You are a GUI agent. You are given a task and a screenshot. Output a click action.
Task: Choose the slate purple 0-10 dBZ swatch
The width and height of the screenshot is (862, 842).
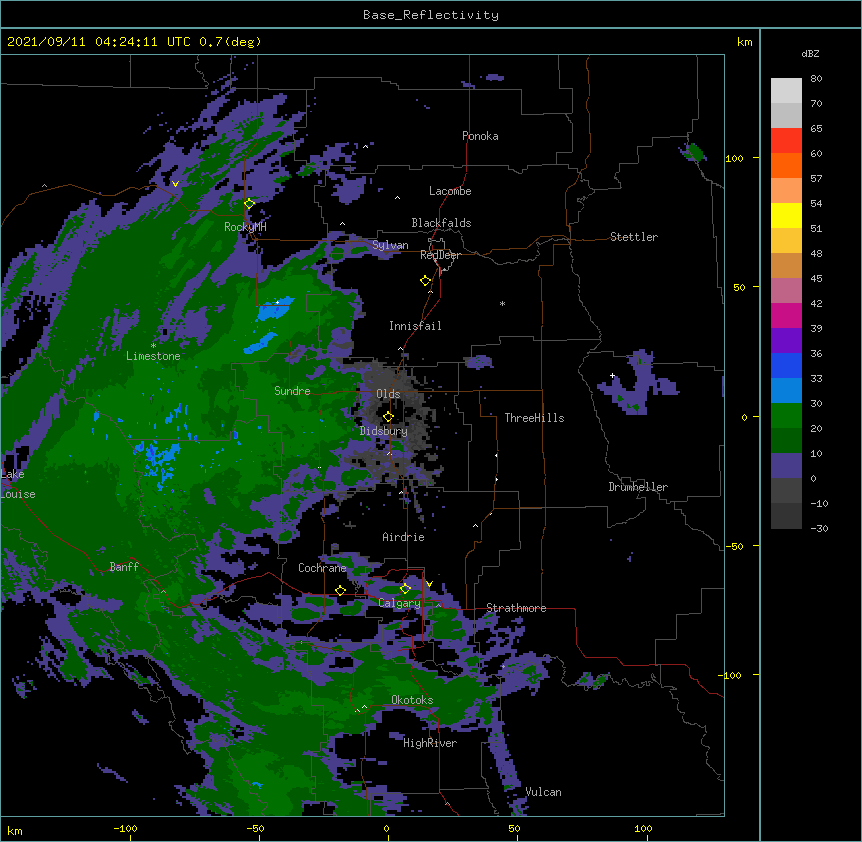pos(786,466)
